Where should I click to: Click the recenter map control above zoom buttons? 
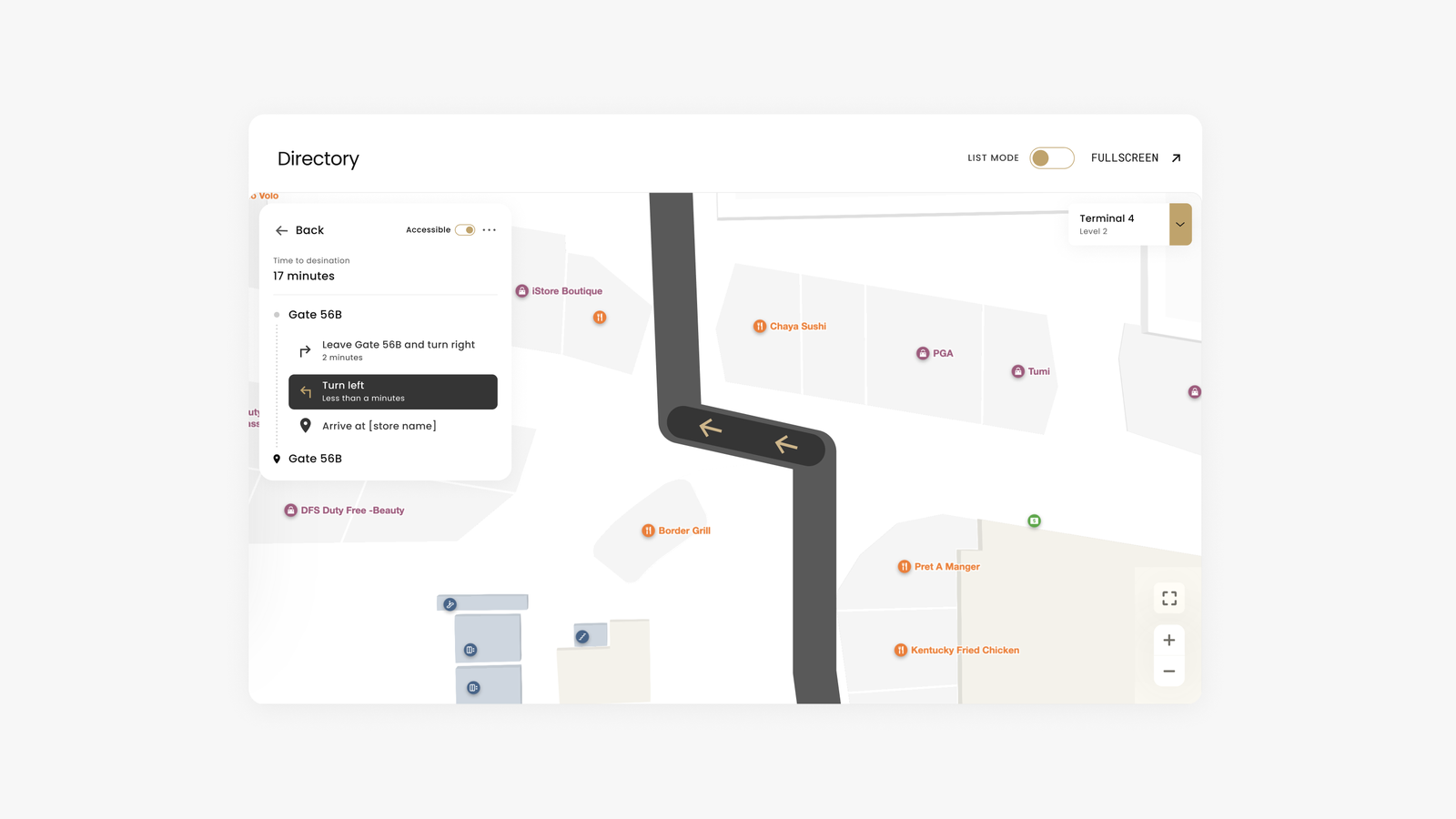(1169, 598)
